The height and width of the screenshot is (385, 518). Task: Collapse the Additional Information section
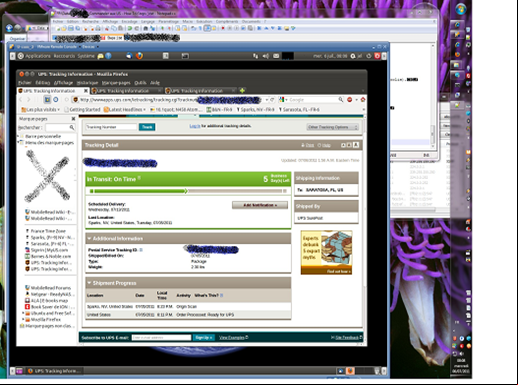tap(89, 239)
